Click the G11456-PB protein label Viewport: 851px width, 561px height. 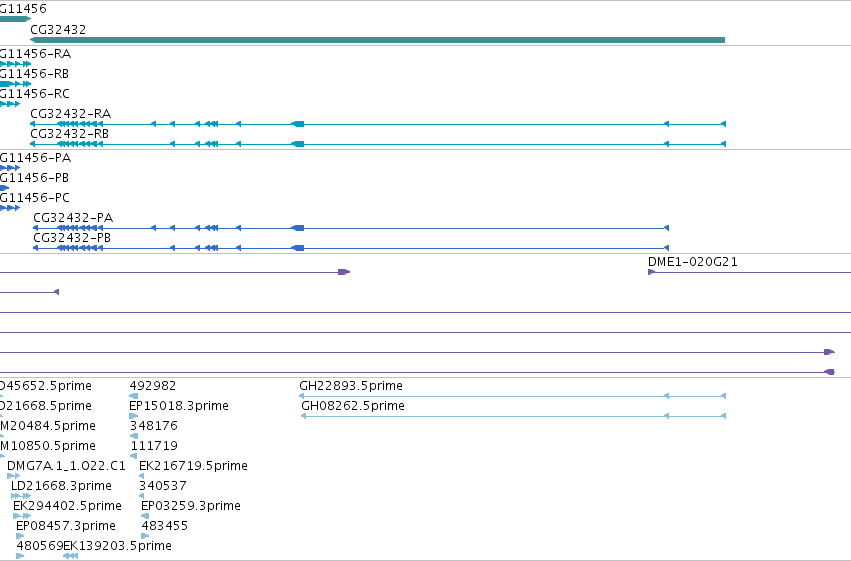pyautogui.click(x=34, y=178)
